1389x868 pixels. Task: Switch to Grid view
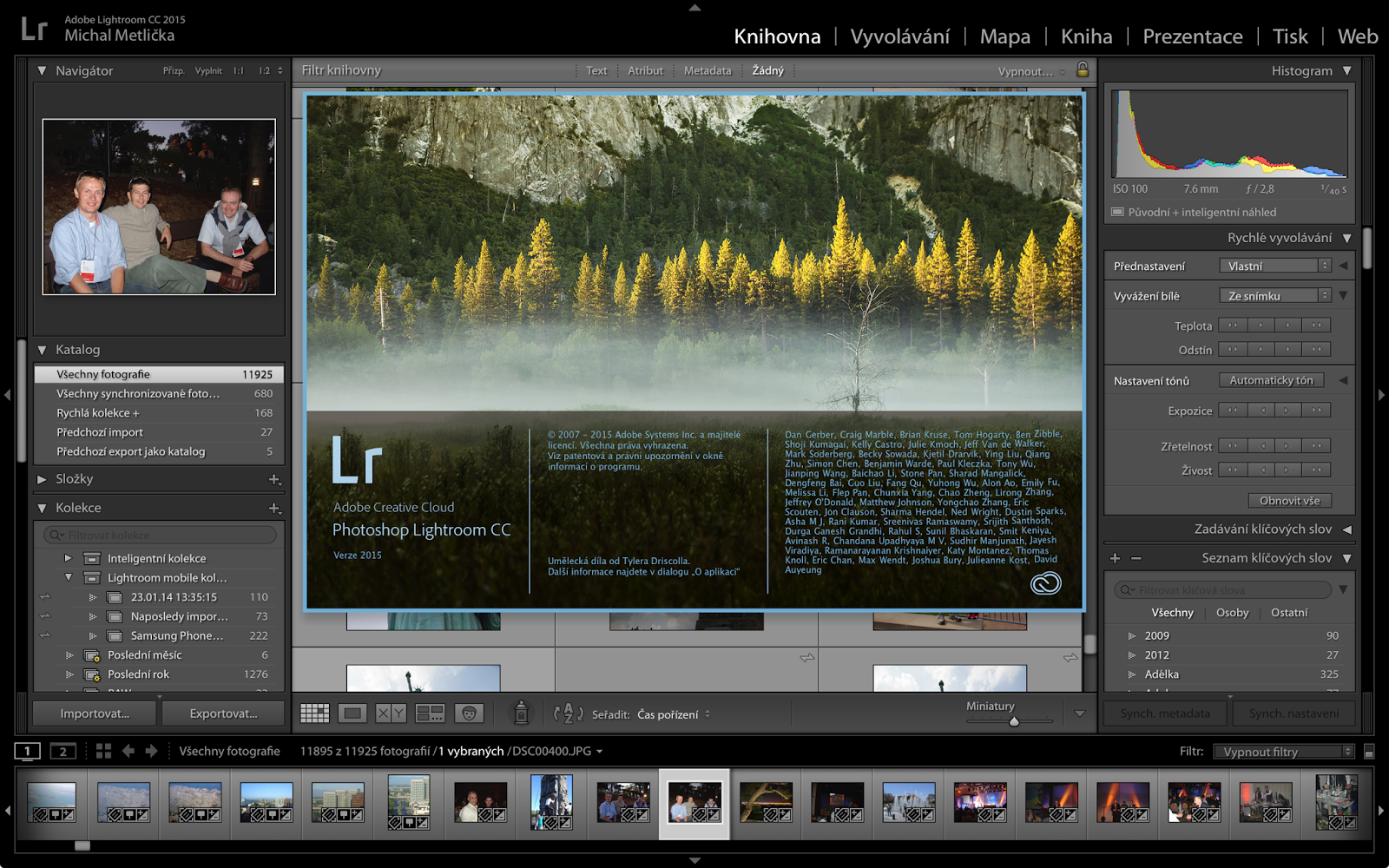pos(314,713)
